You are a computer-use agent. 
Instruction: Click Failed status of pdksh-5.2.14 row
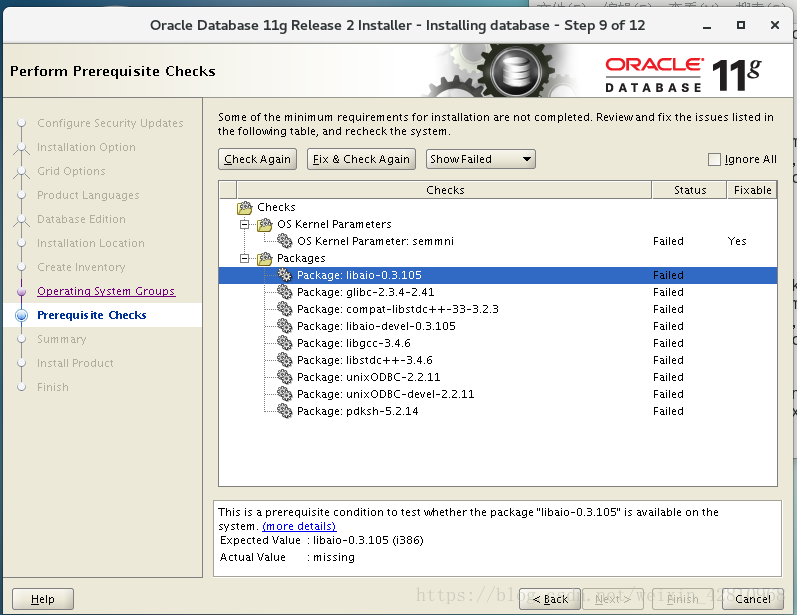(668, 411)
